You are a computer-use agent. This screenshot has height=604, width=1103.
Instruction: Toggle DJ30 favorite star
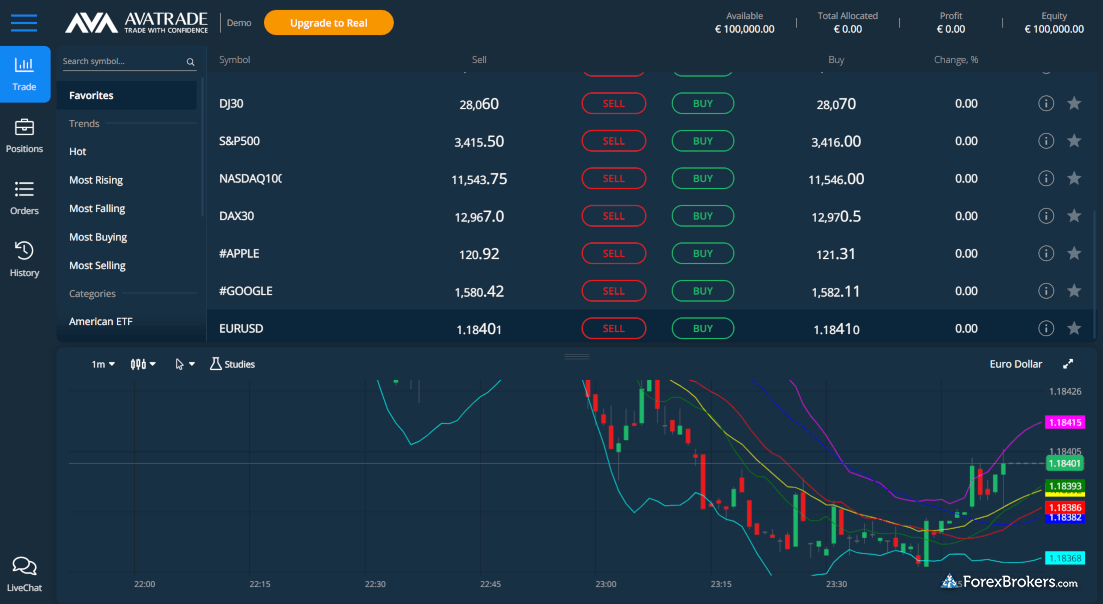(1074, 103)
